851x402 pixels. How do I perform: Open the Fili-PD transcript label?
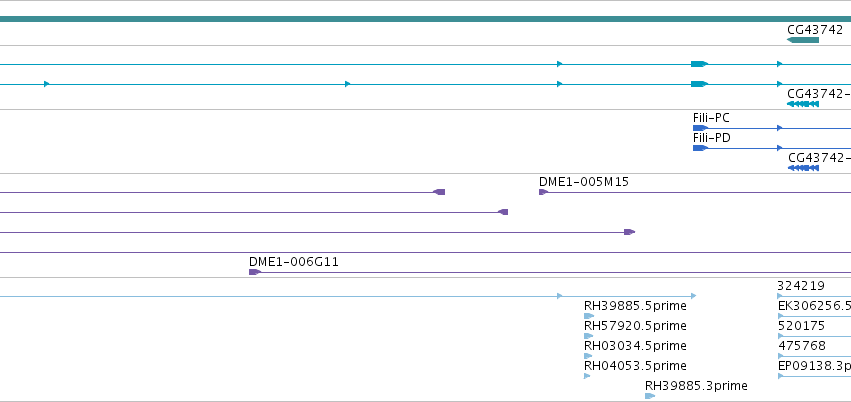(x=712, y=138)
